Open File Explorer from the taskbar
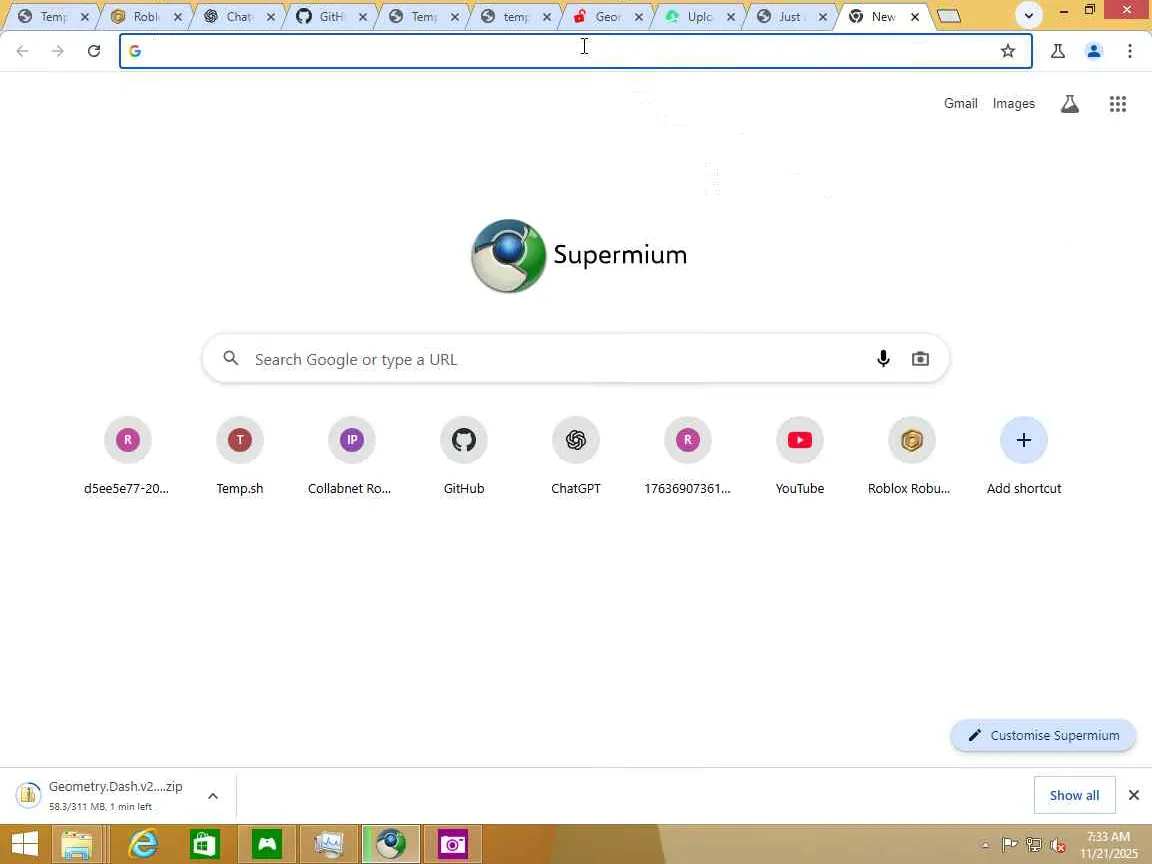 click(x=77, y=843)
